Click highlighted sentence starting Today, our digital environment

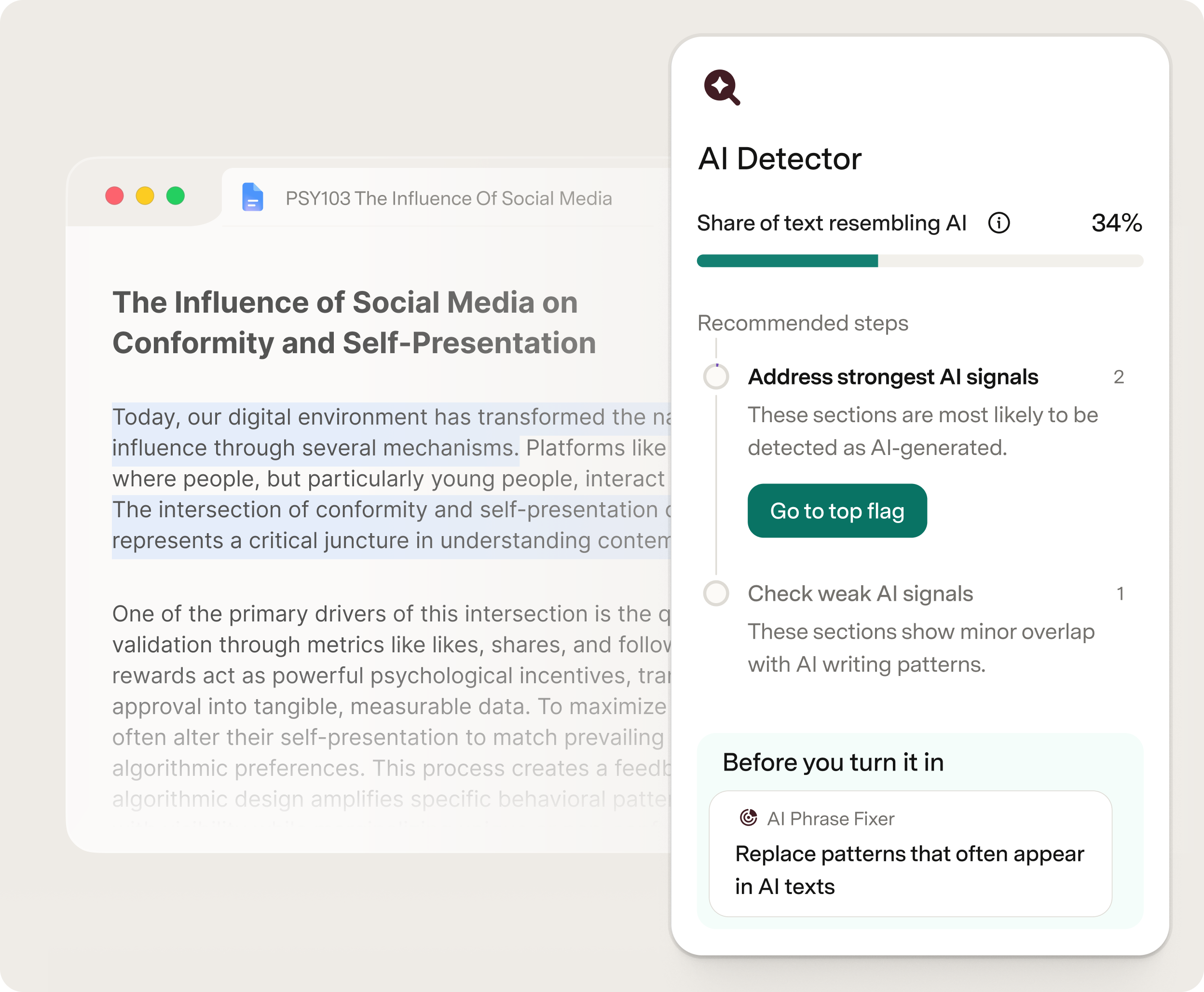click(x=392, y=433)
